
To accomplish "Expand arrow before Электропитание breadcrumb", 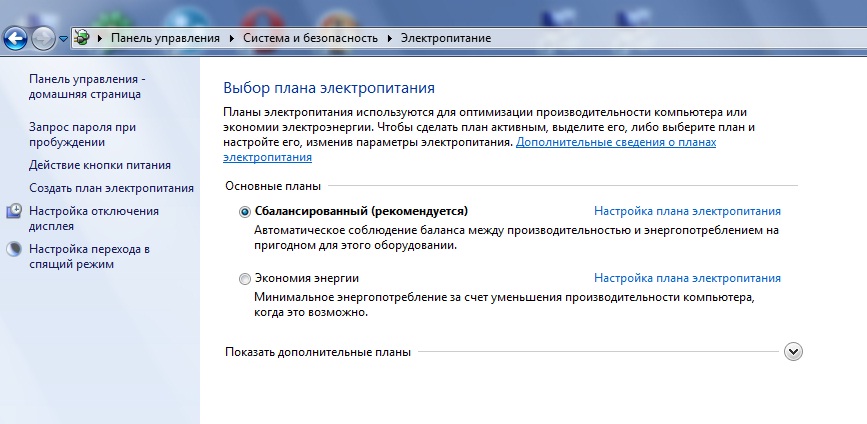I will (390, 39).
